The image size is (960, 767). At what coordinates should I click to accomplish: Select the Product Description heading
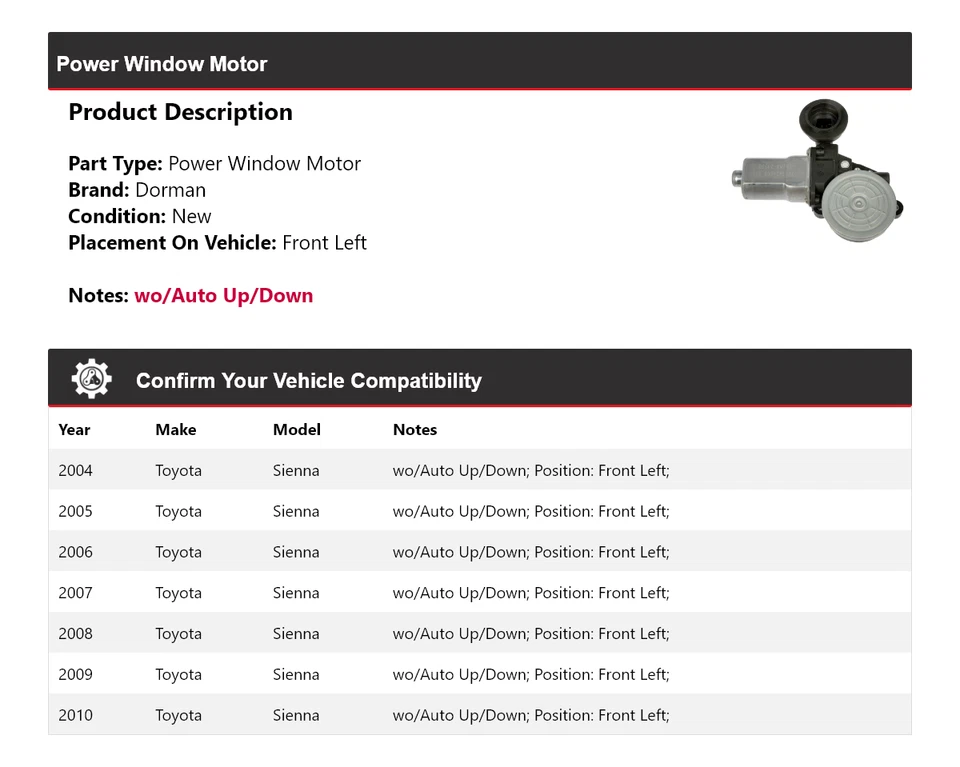(181, 112)
